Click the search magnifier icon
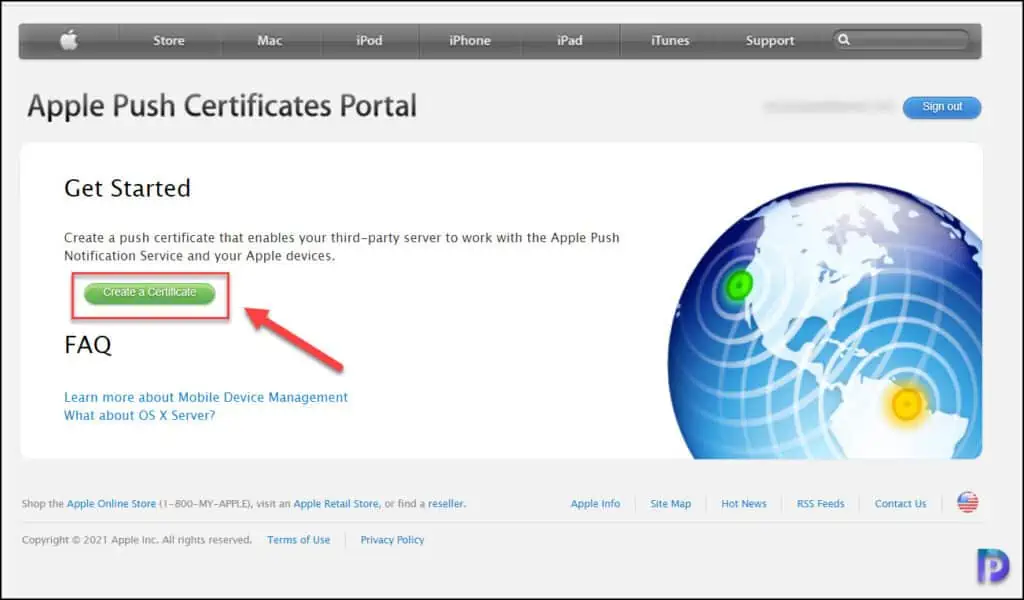The image size is (1024, 600). 844,40
